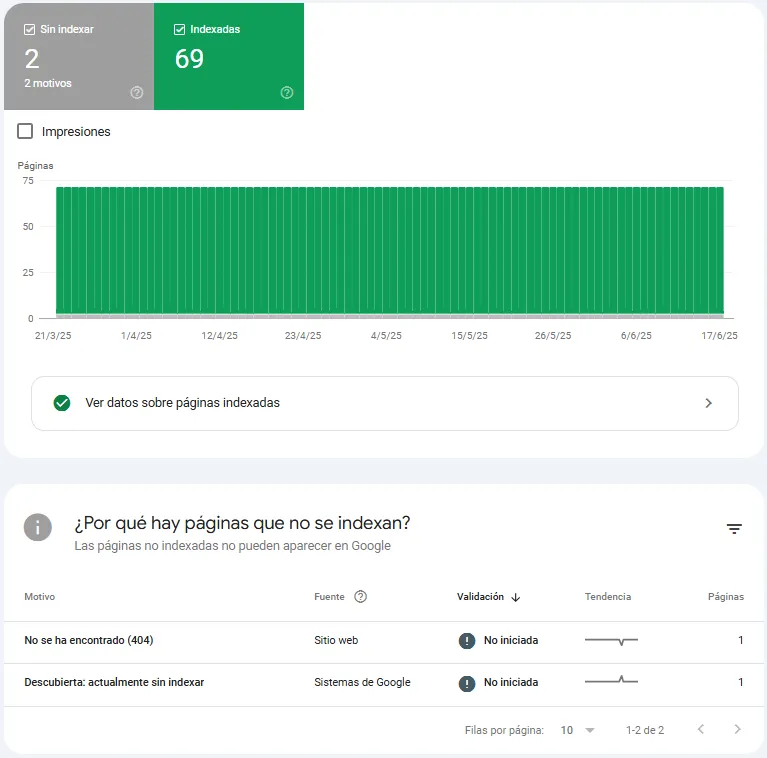Click the Validación sort arrow icon

click(516, 597)
